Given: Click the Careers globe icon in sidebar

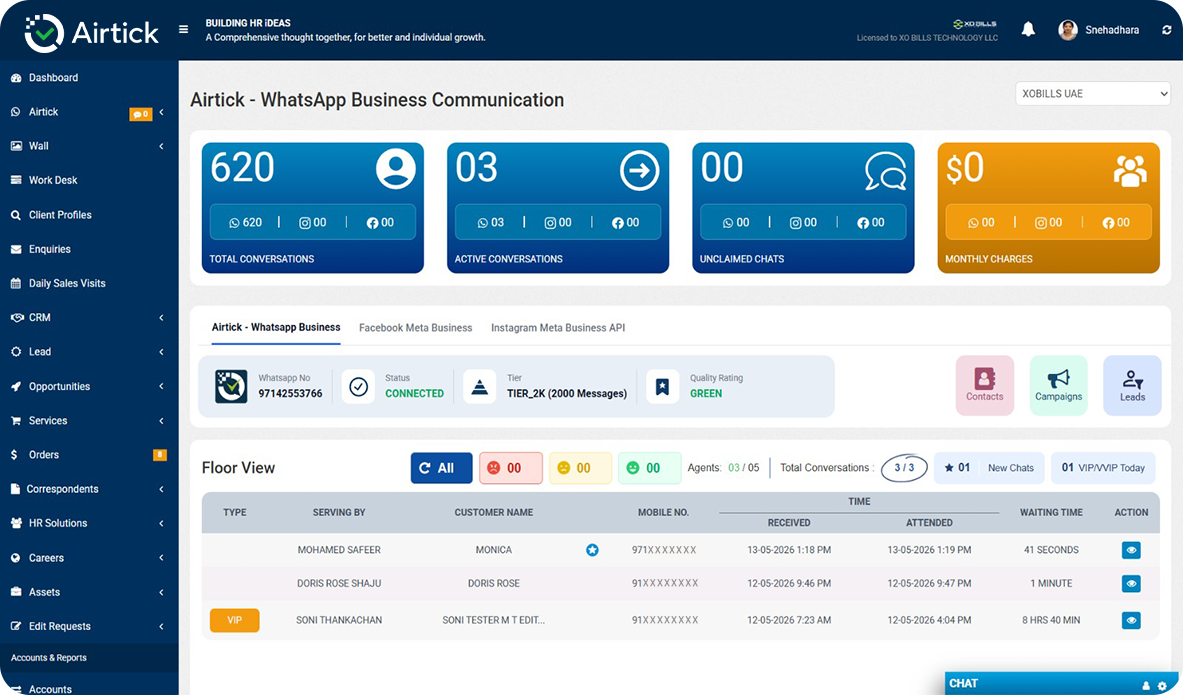Looking at the screenshot, I should pos(16,558).
